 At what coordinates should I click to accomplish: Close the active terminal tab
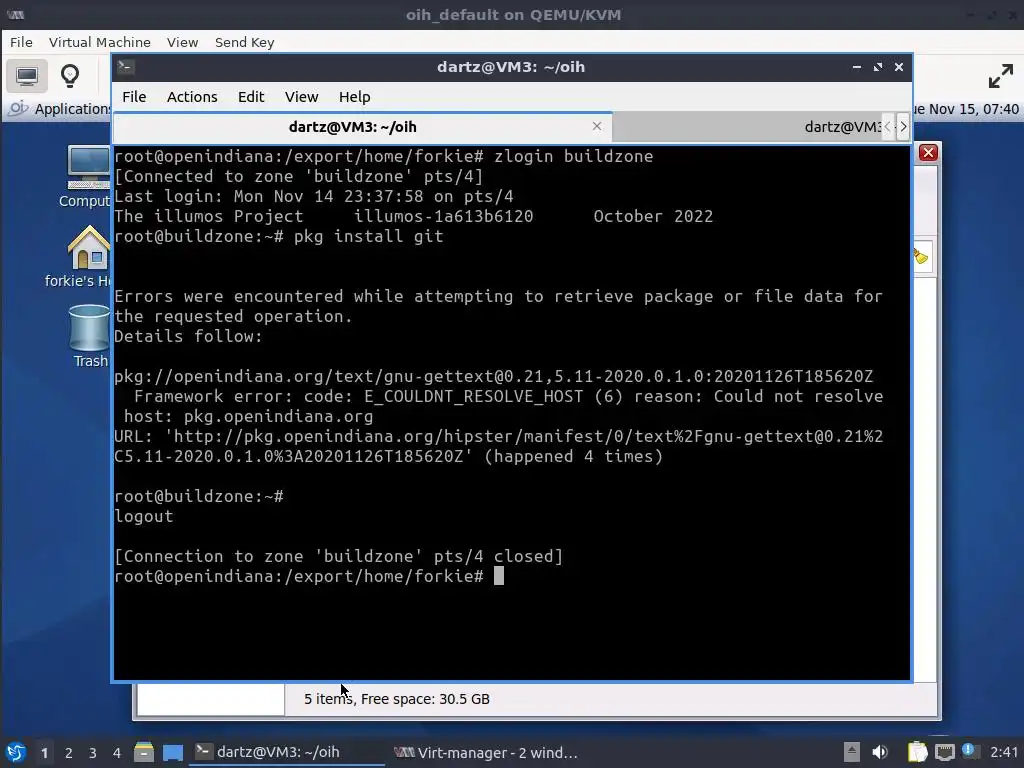(597, 126)
